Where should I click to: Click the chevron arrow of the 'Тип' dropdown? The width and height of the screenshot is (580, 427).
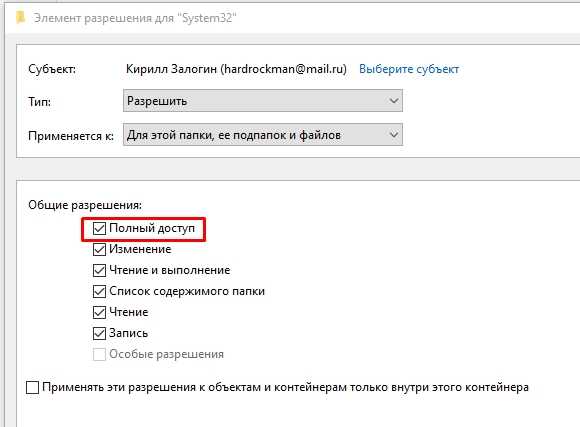pos(394,101)
